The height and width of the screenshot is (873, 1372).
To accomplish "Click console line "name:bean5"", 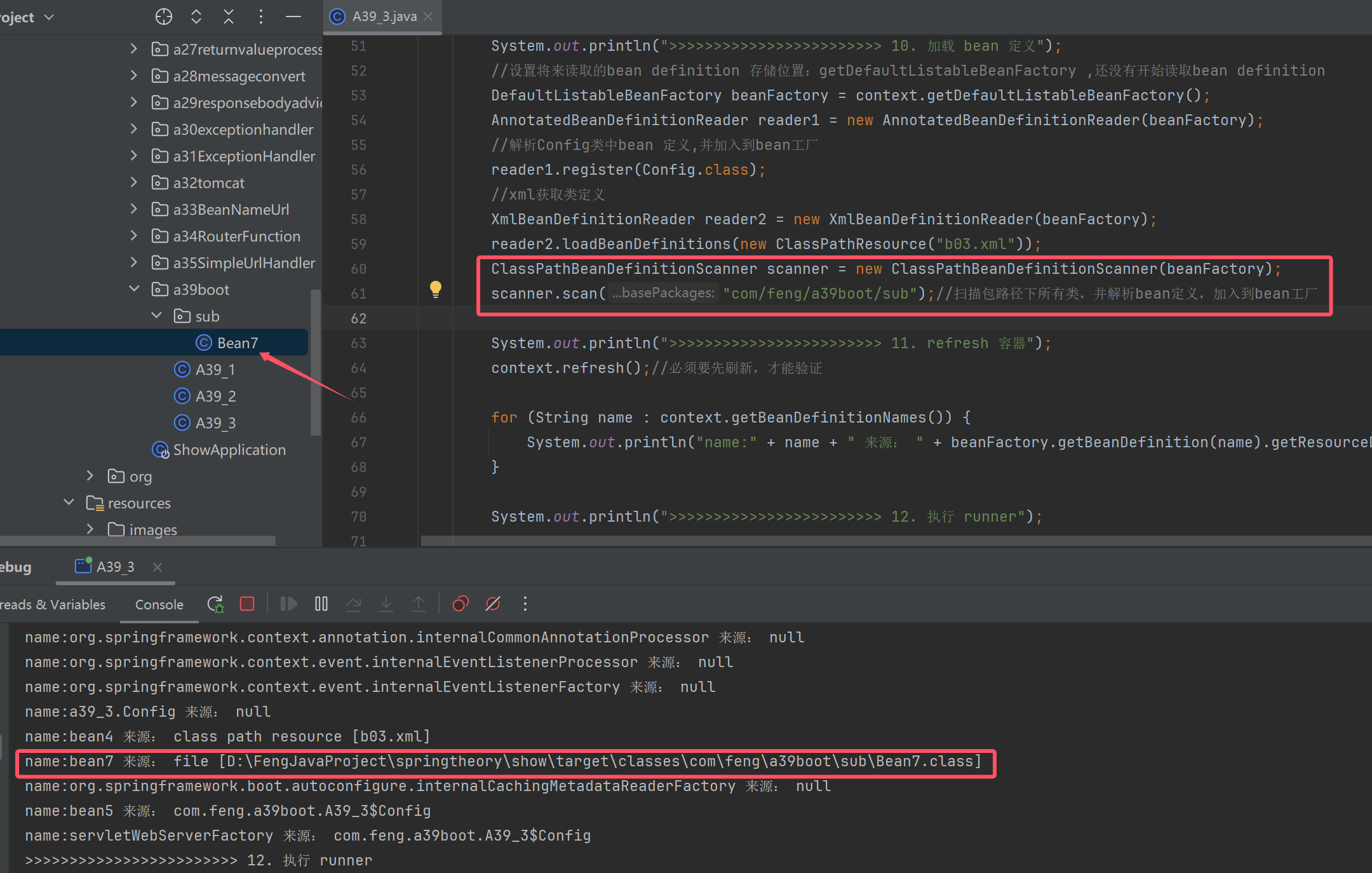I will 227,811.
